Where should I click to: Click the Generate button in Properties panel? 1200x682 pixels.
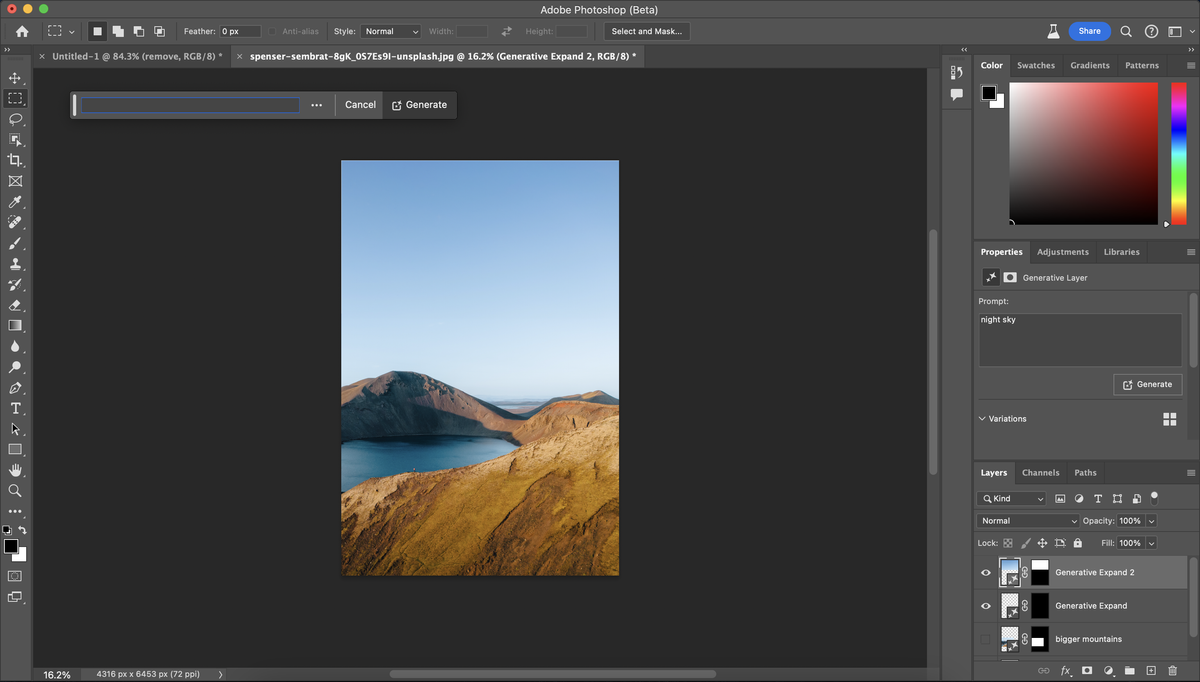click(1147, 384)
